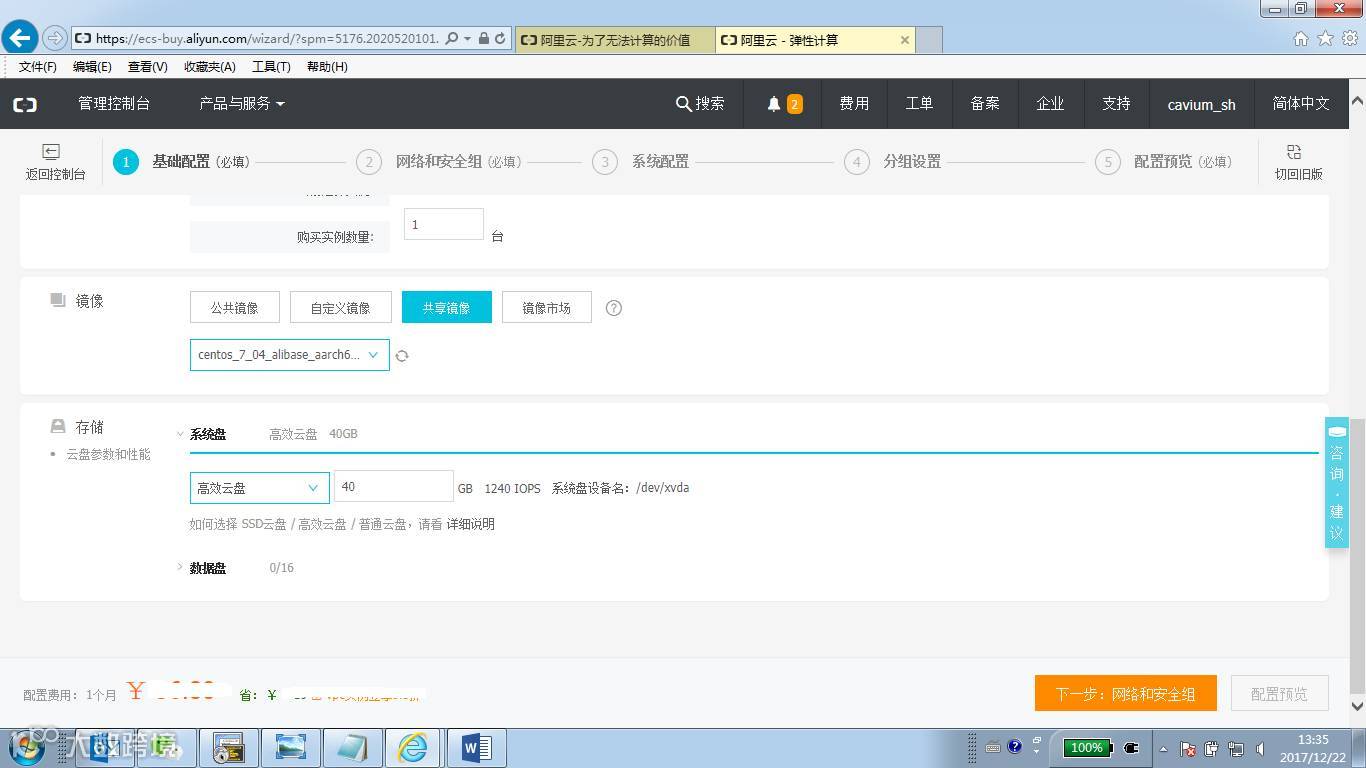
Task: Open the shared image selection dropdown
Action: click(x=290, y=355)
